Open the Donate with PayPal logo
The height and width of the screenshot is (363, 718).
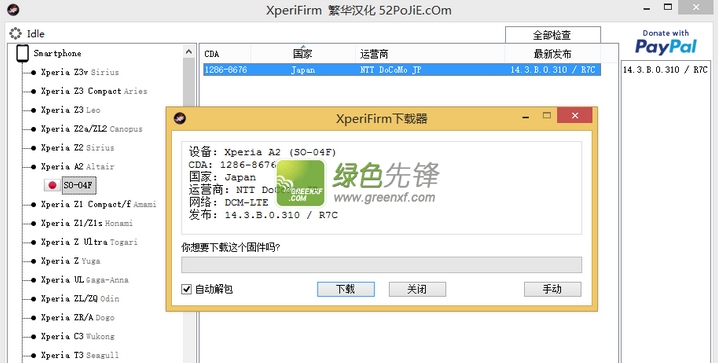[x=666, y=43]
